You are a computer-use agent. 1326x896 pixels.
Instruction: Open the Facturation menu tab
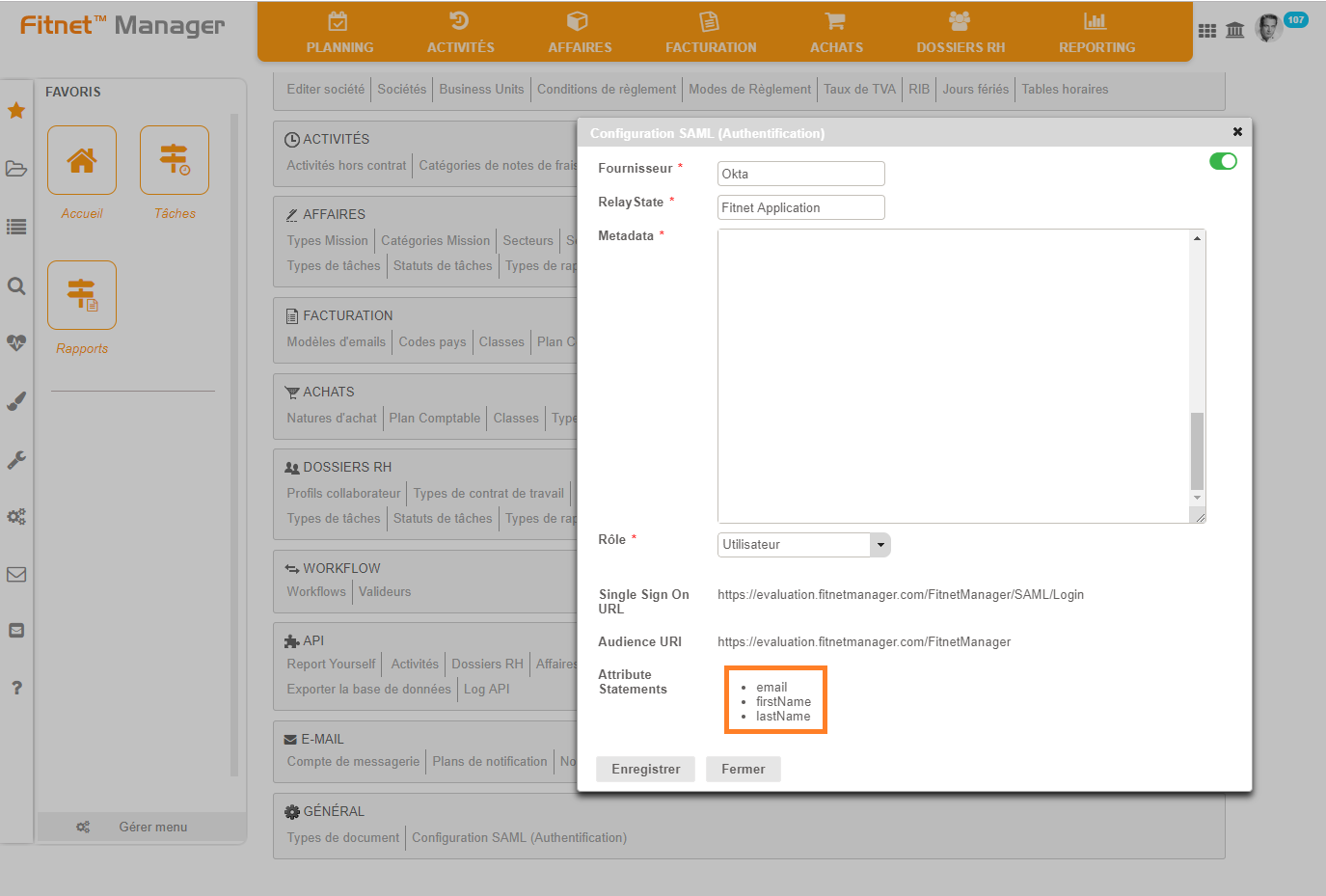coord(711,33)
